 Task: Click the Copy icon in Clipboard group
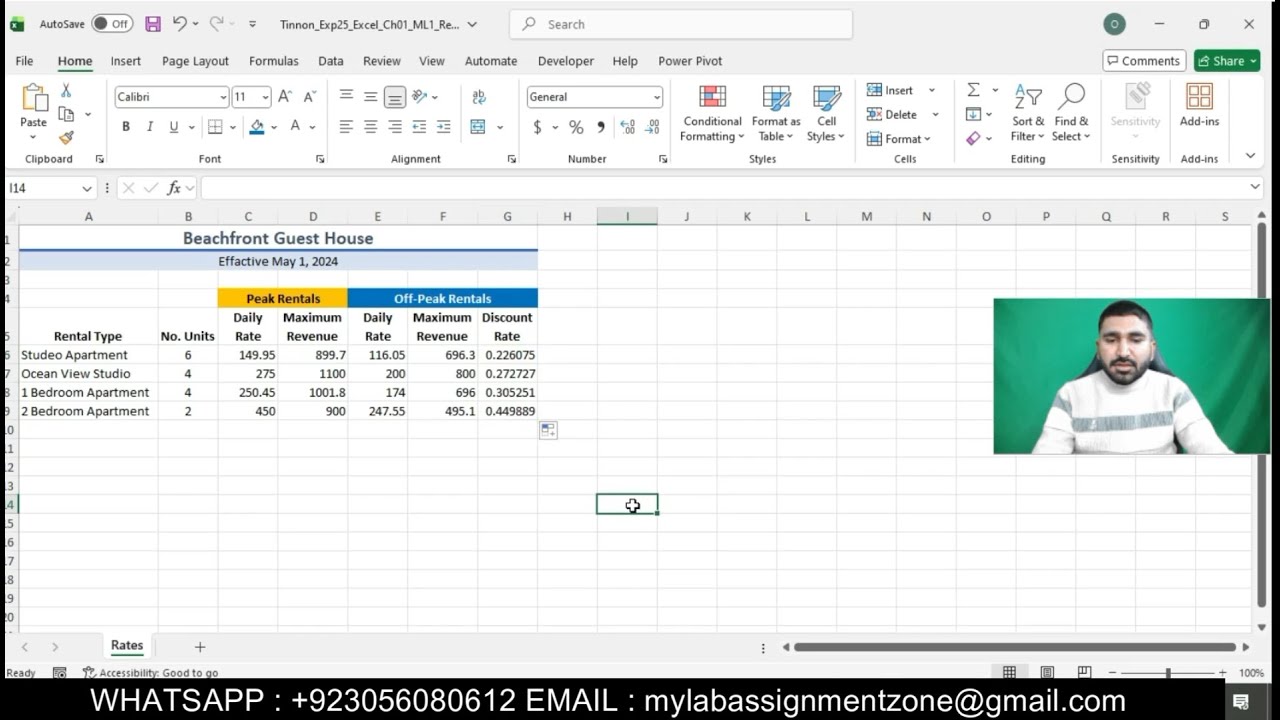pos(66,114)
